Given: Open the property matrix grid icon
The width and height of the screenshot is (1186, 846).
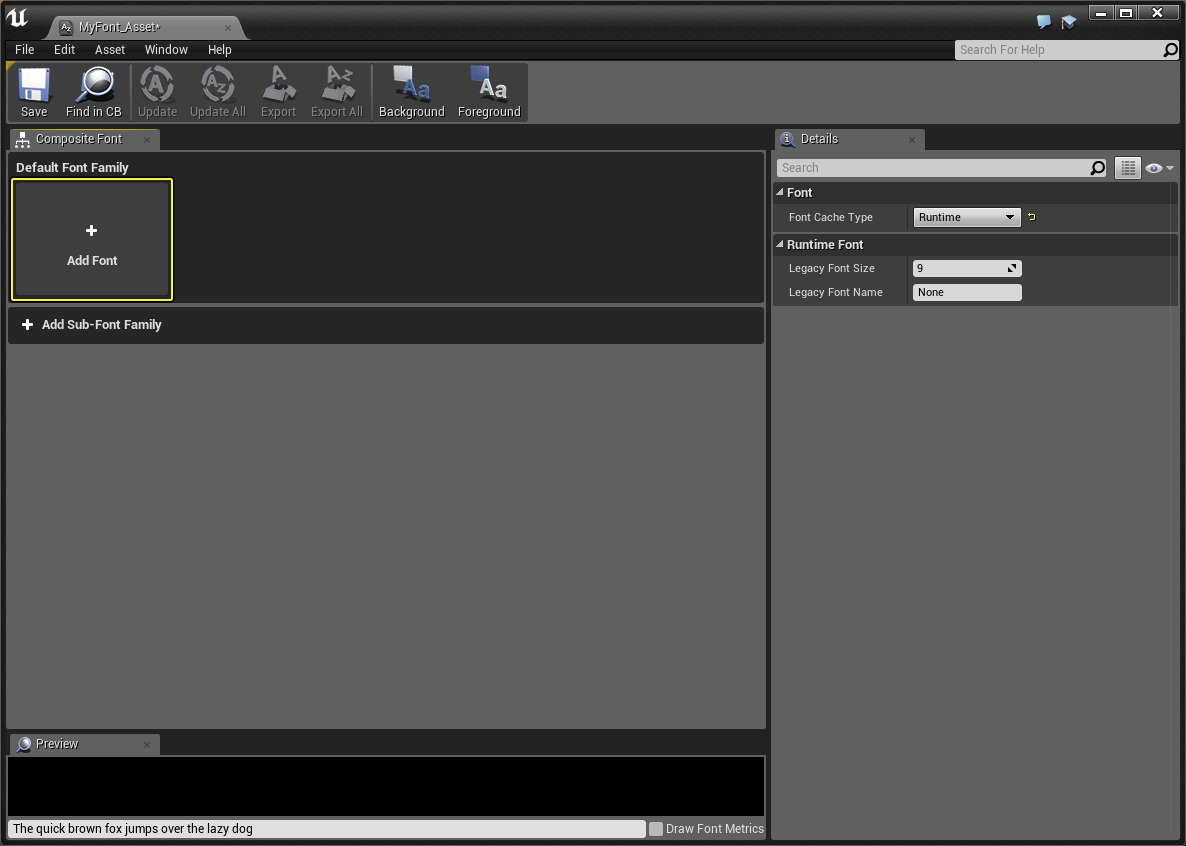Looking at the screenshot, I should click(1128, 168).
